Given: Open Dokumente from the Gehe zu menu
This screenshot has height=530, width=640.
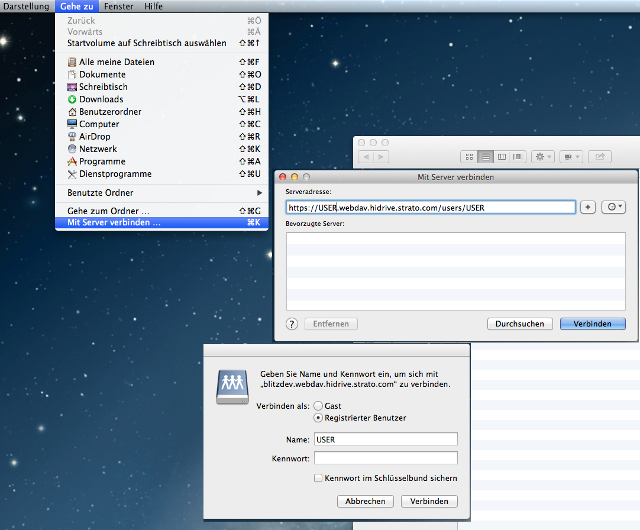Looking at the screenshot, I should [x=162, y=74].
